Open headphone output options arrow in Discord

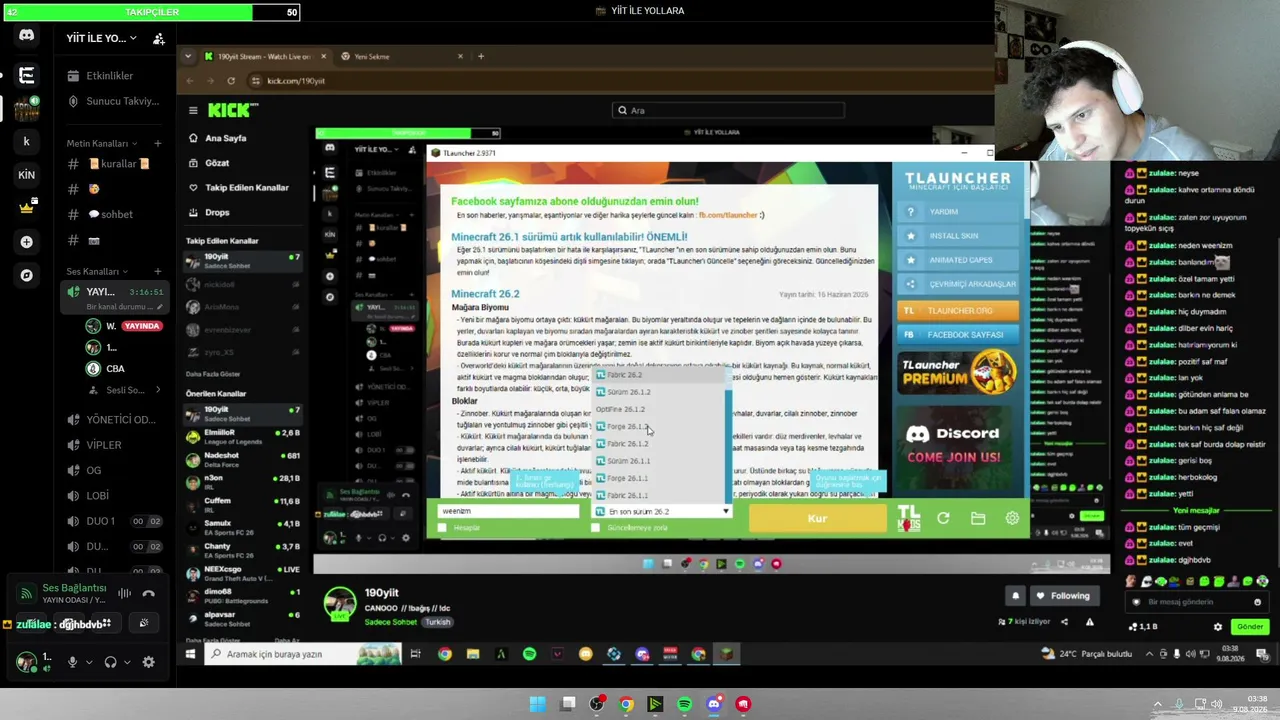click(127, 662)
